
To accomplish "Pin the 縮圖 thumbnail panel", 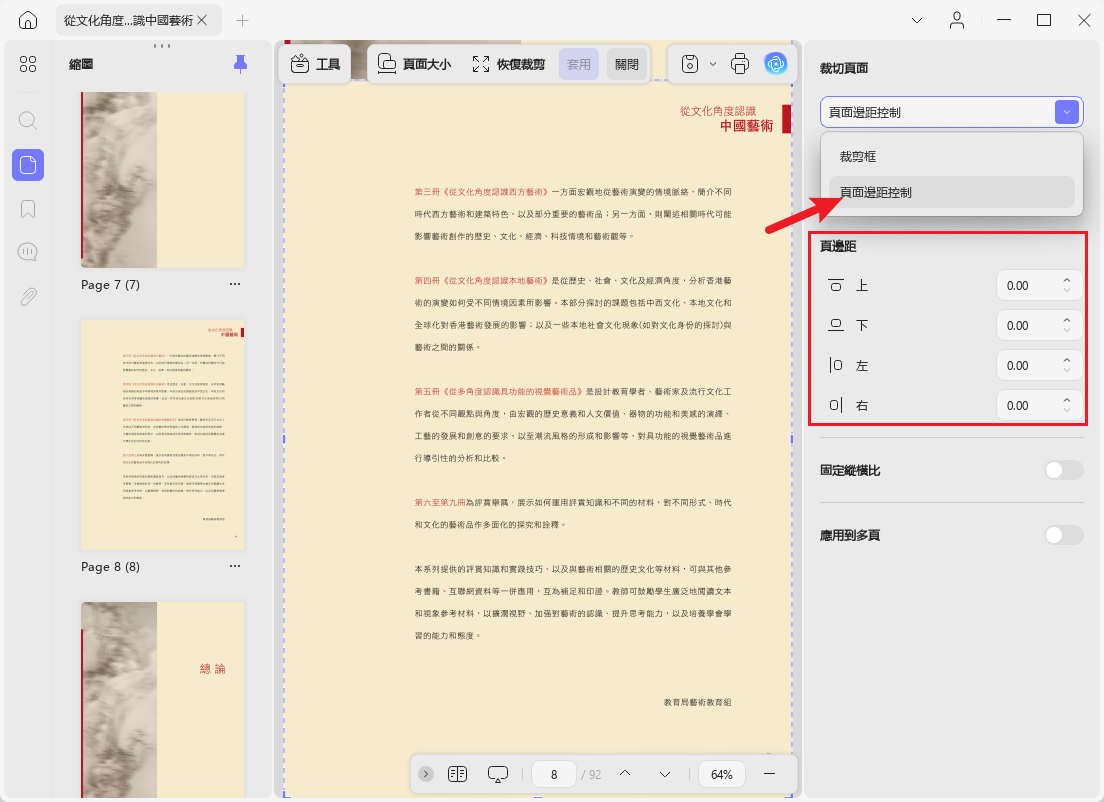I will [240, 64].
